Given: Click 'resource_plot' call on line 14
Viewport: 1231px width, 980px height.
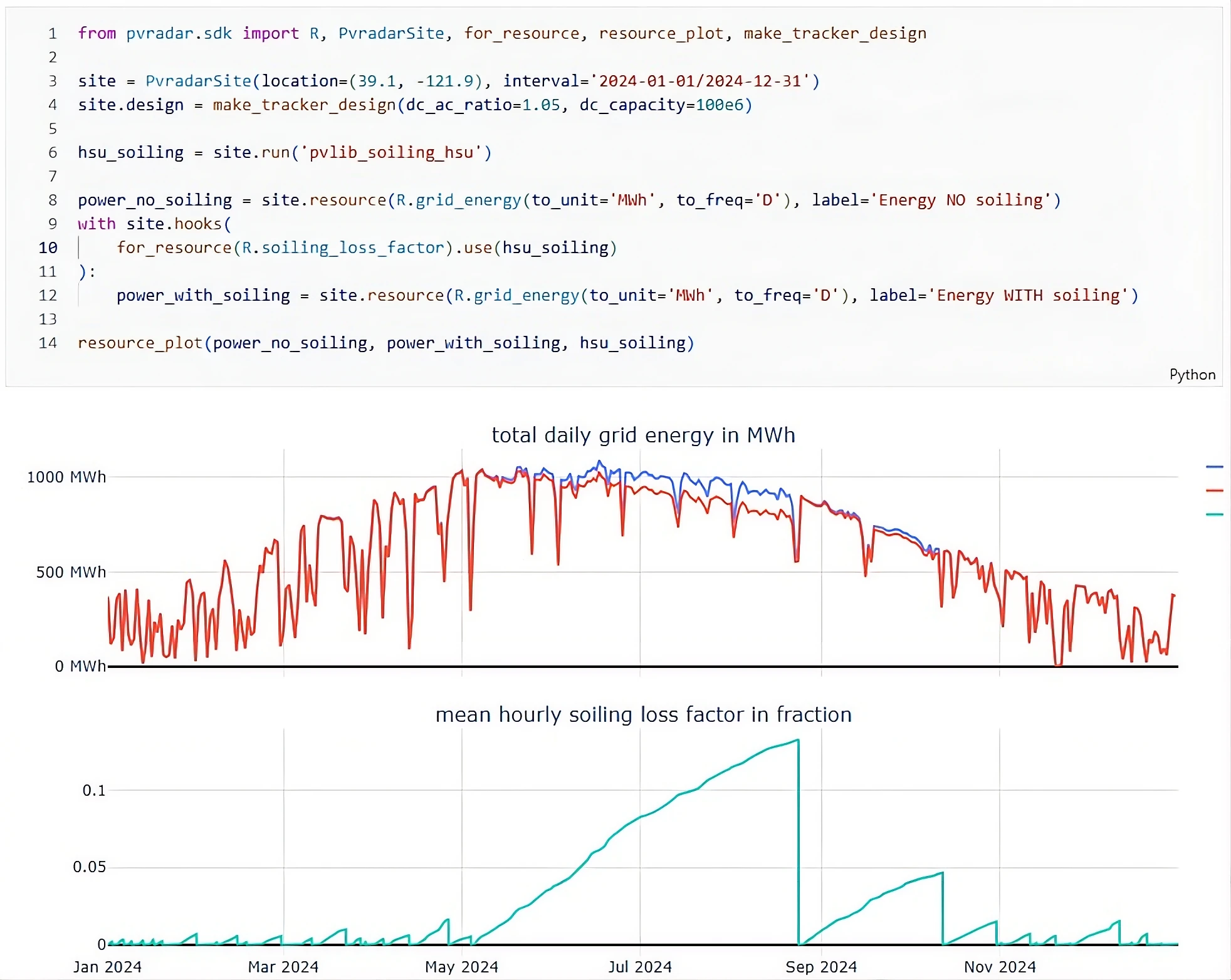Looking at the screenshot, I should (x=140, y=343).
